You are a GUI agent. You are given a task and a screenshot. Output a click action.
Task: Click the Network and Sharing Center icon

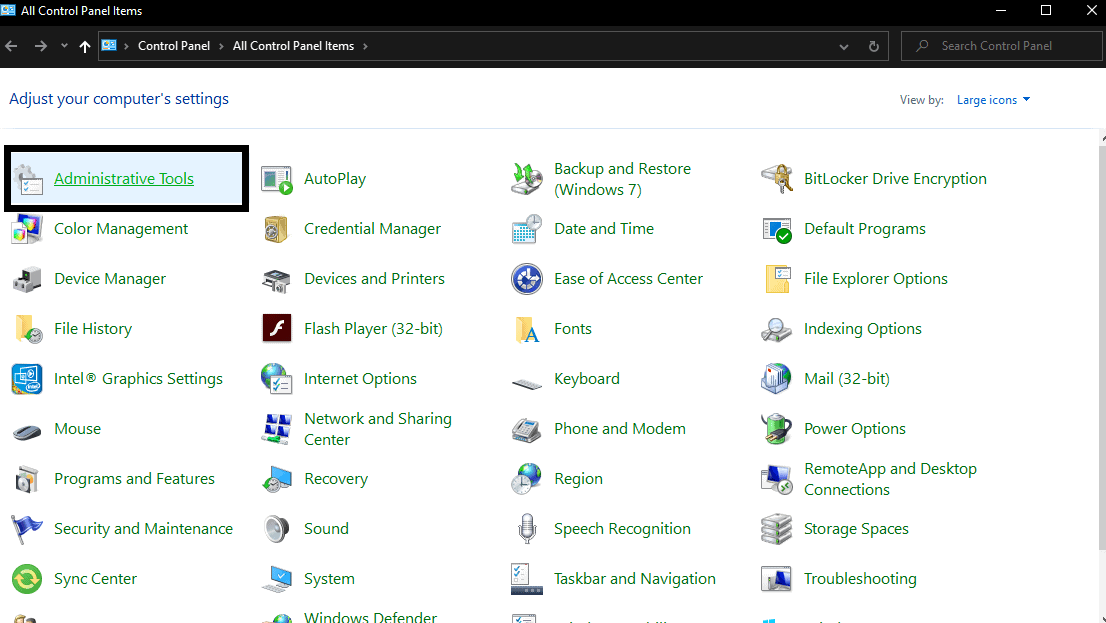click(276, 430)
